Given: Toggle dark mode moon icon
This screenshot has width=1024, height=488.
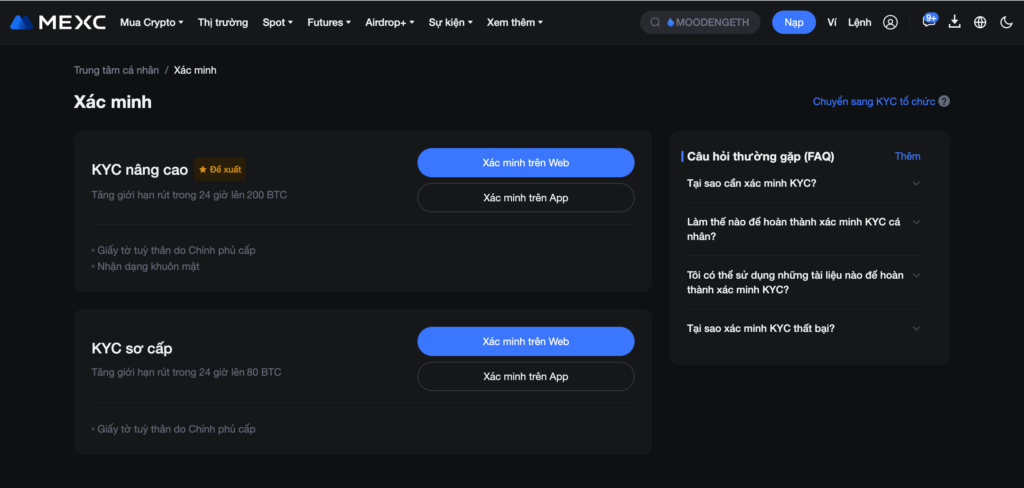Looking at the screenshot, I should 1006,22.
